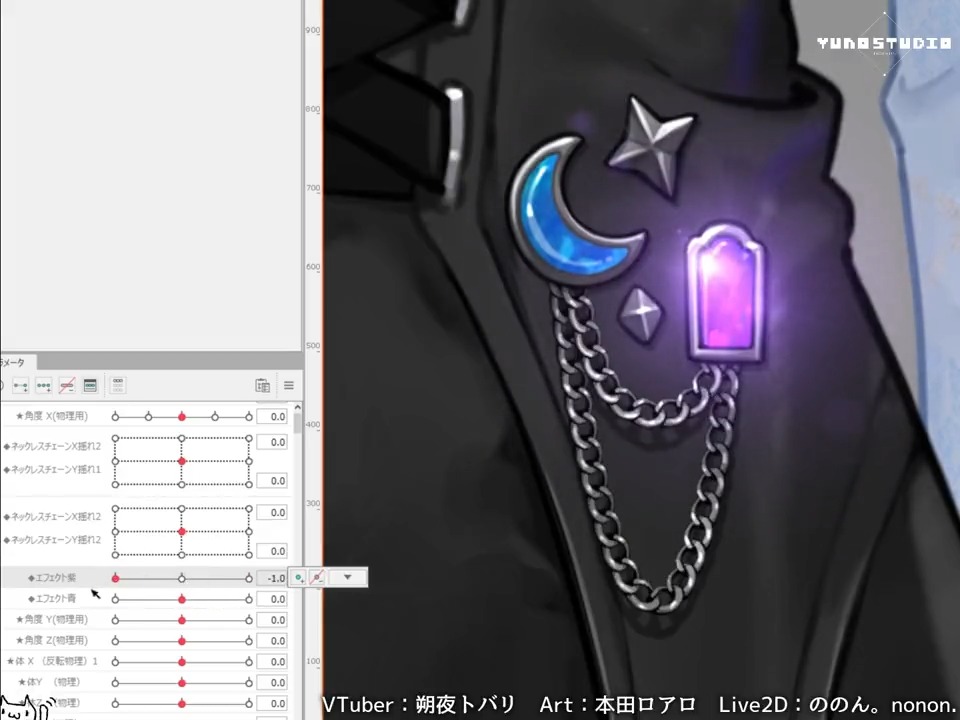
Task: Open the parameter panel hamburger menu
Action: (x=288, y=386)
